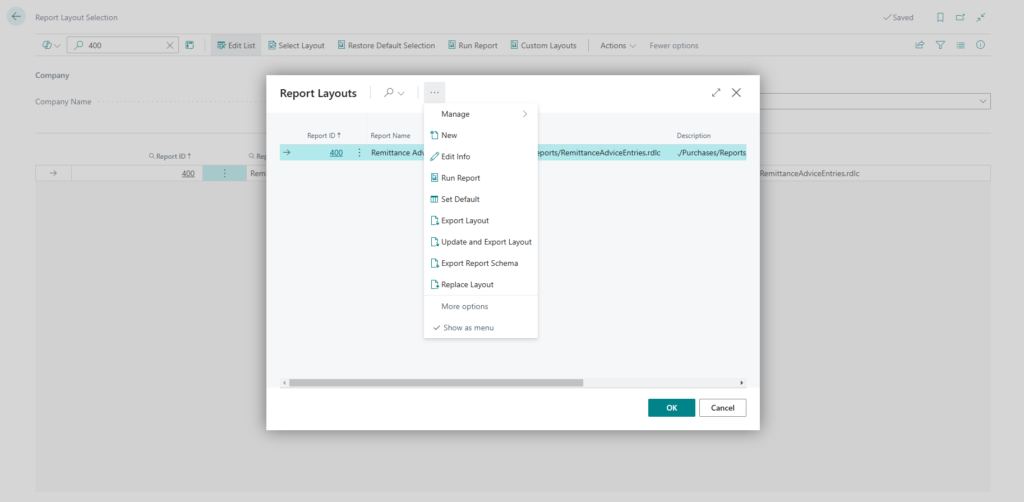Click the OK button
This screenshot has height=502, width=1024.
pyautogui.click(x=671, y=408)
